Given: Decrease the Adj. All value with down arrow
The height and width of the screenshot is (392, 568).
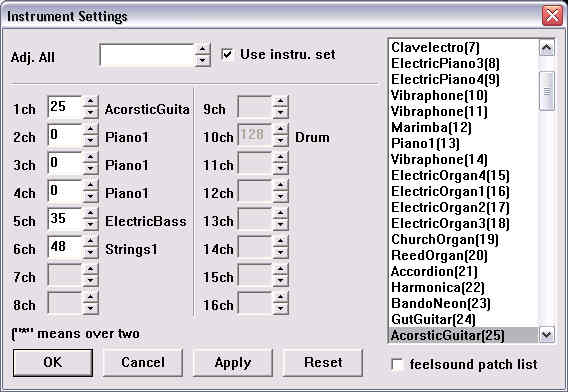Looking at the screenshot, I should tap(202, 61).
